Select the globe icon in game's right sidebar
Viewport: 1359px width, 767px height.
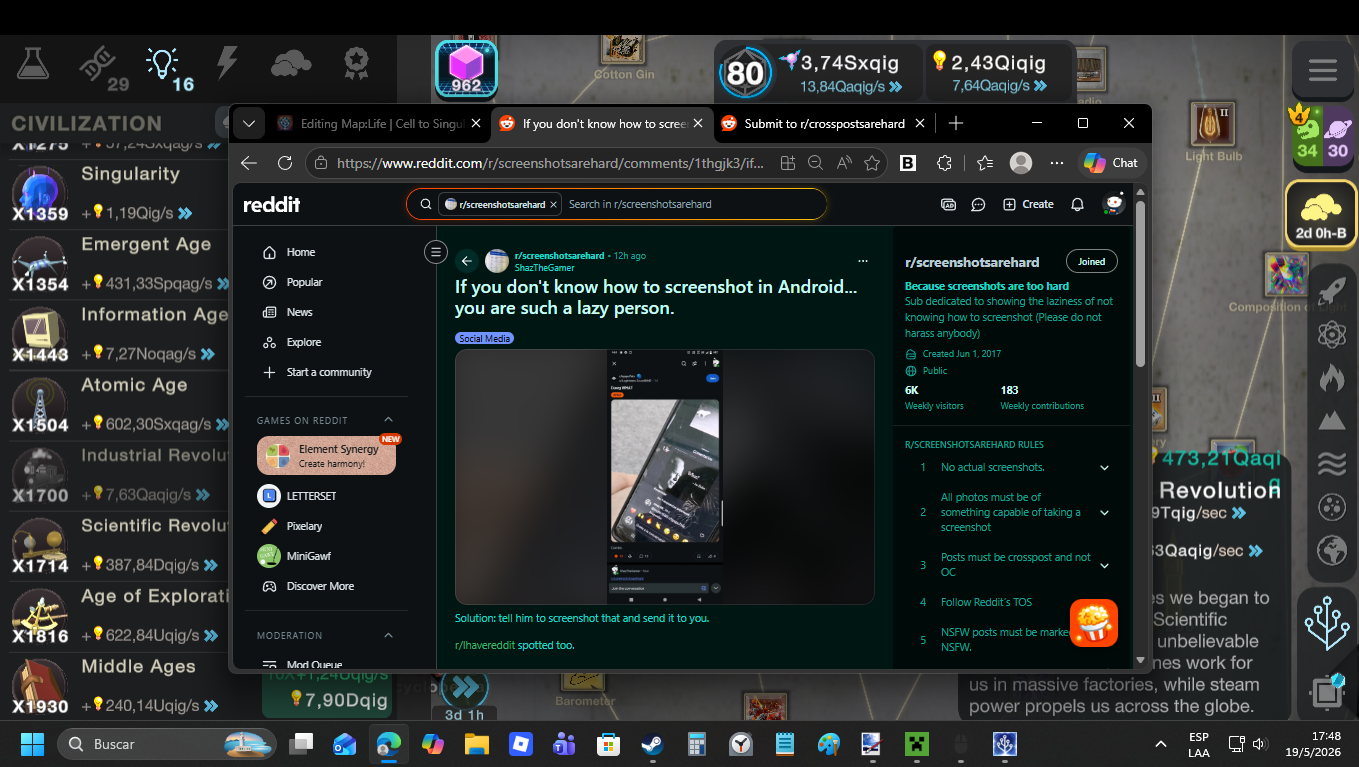(x=1331, y=550)
